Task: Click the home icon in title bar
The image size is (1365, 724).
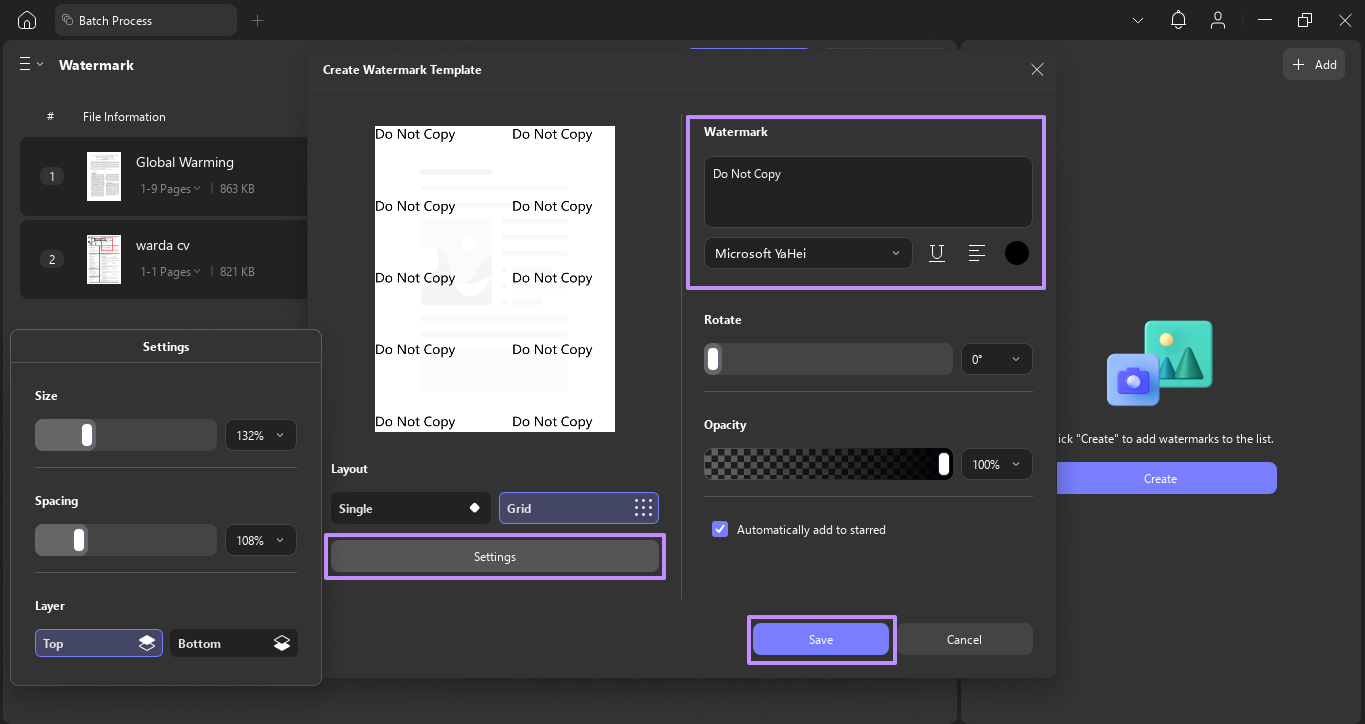Action: pos(26,19)
